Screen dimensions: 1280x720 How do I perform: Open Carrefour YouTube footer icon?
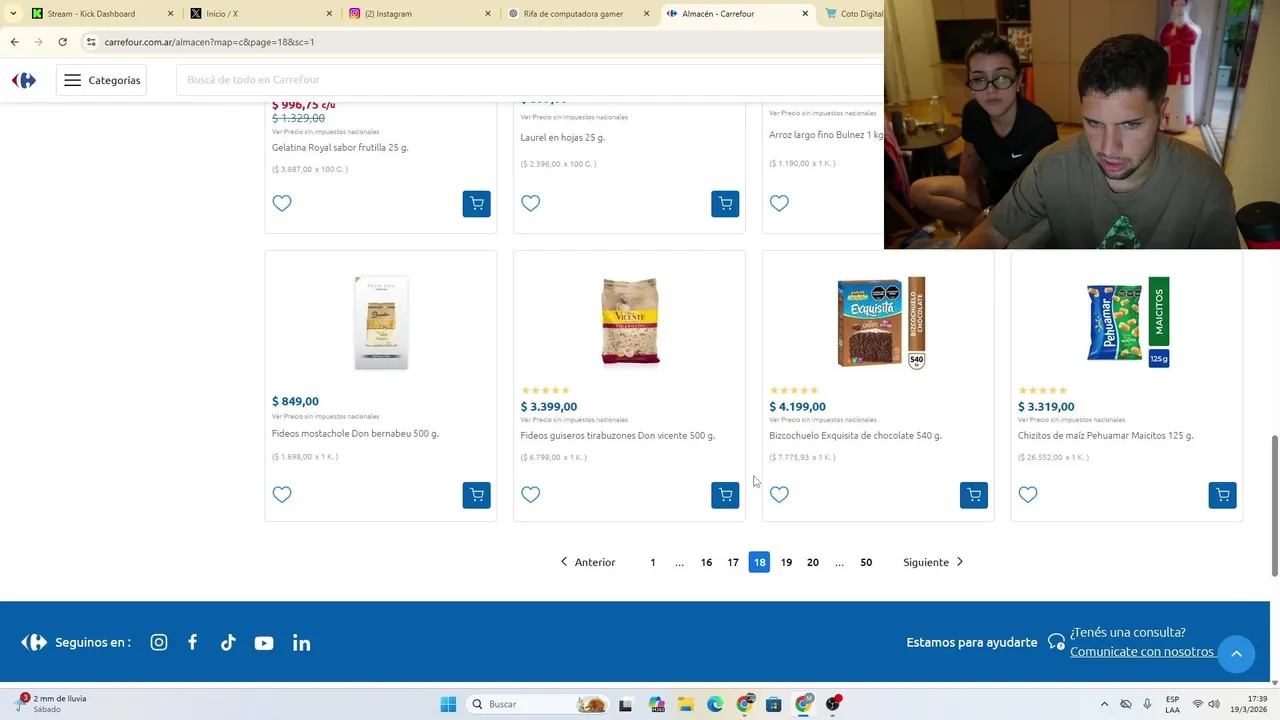(264, 643)
